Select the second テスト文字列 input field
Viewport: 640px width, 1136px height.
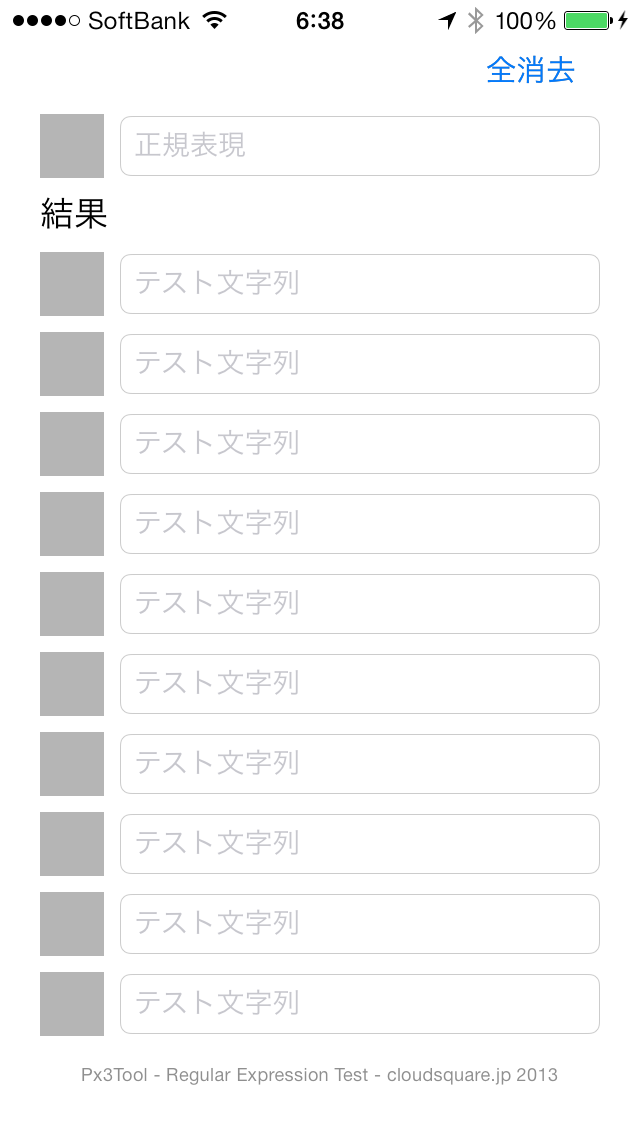click(x=360, y=364)
